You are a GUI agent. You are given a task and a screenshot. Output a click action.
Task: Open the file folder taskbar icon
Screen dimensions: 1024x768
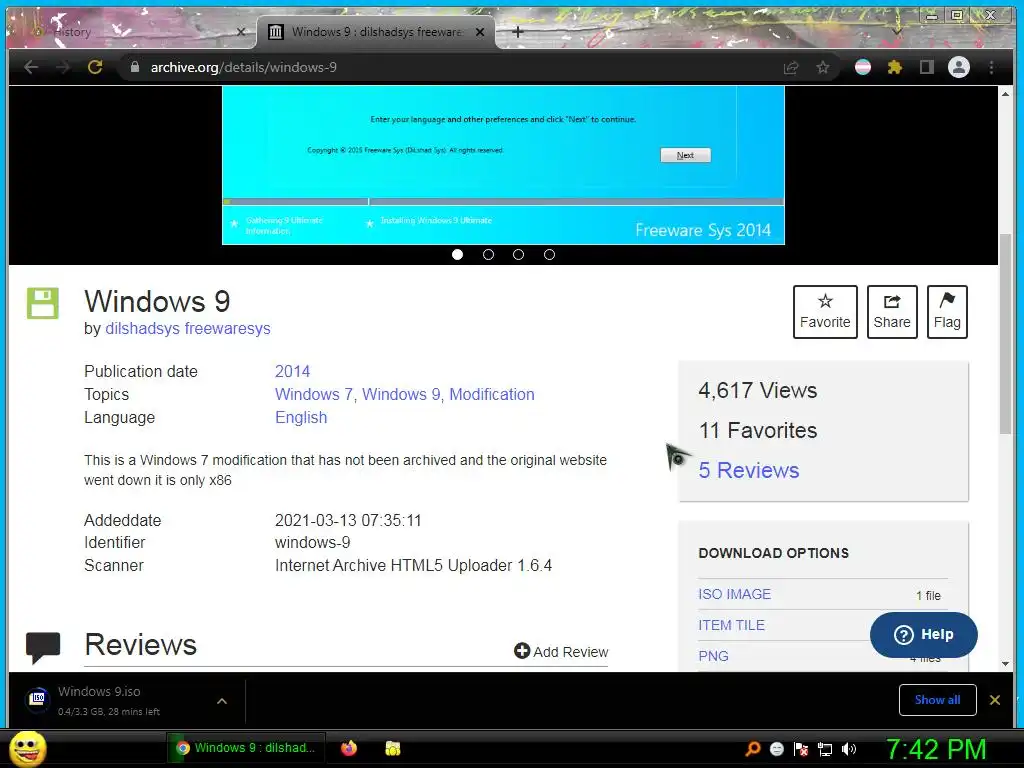(x=392, y=748)
